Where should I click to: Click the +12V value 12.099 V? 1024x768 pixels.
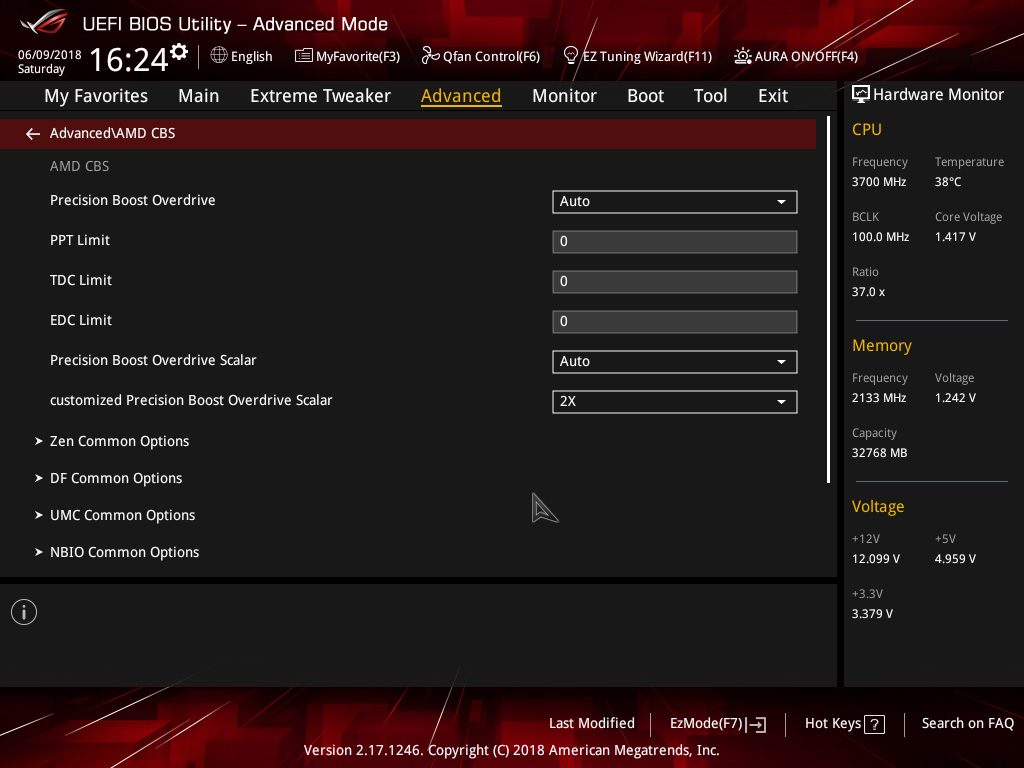click(876, 558)
